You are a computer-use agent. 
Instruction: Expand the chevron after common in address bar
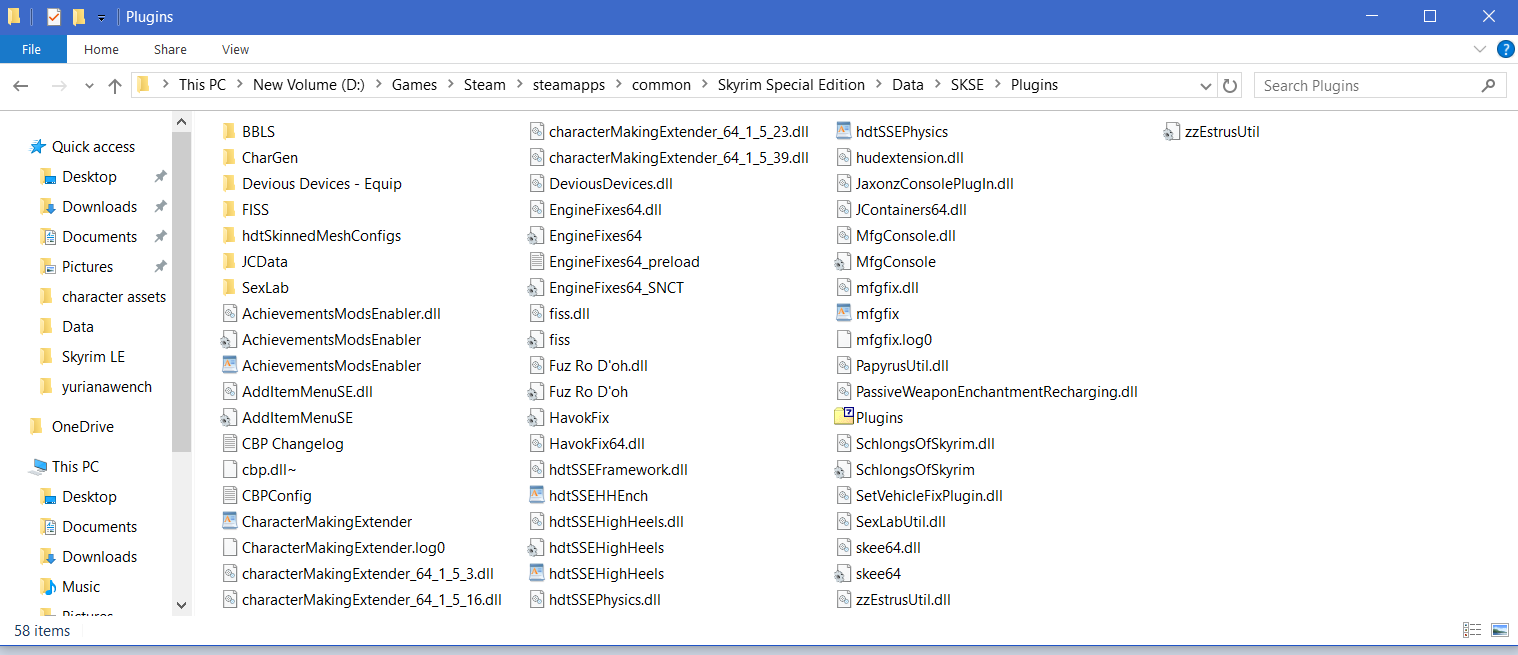pyautogui.click(x=704, y=86)
